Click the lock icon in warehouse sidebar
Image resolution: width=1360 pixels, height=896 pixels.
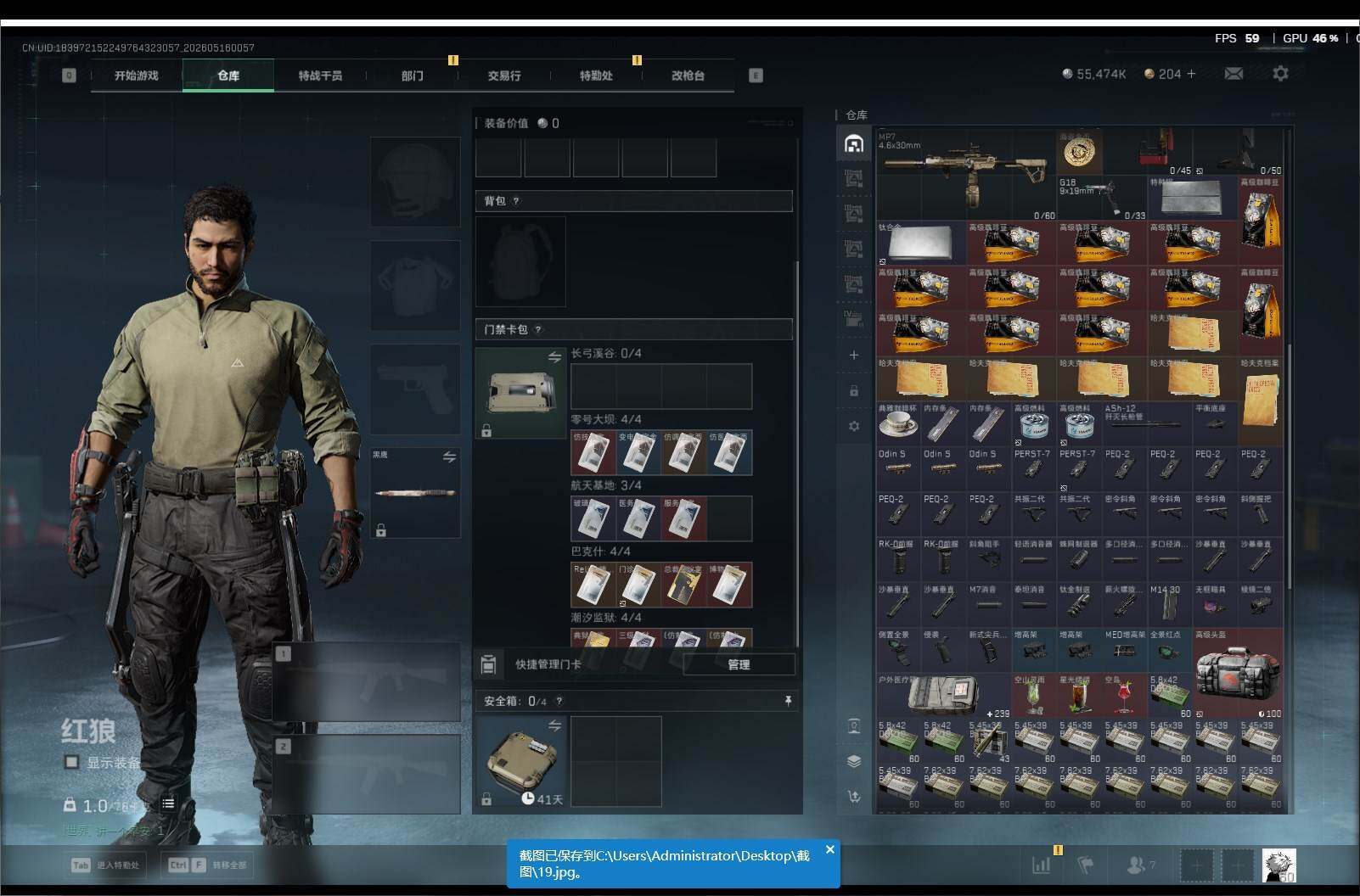click(854, 390)
